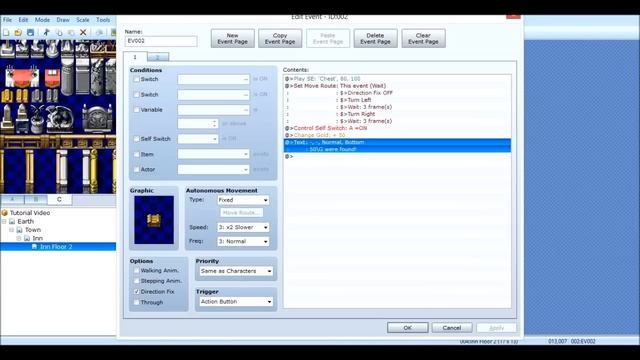Toggle the Walking Anim. option
This screenshot has width=640, height=360.
pos(136,270)
